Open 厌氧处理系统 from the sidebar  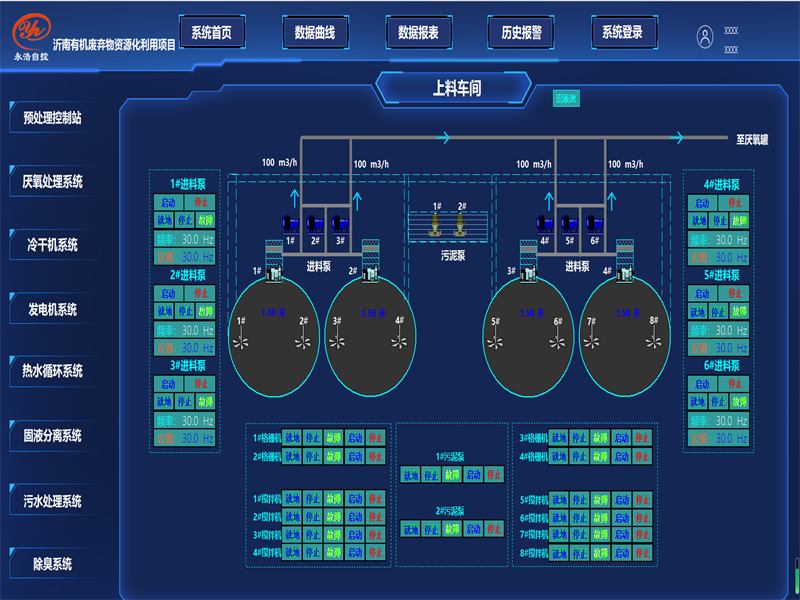point(53,182)
